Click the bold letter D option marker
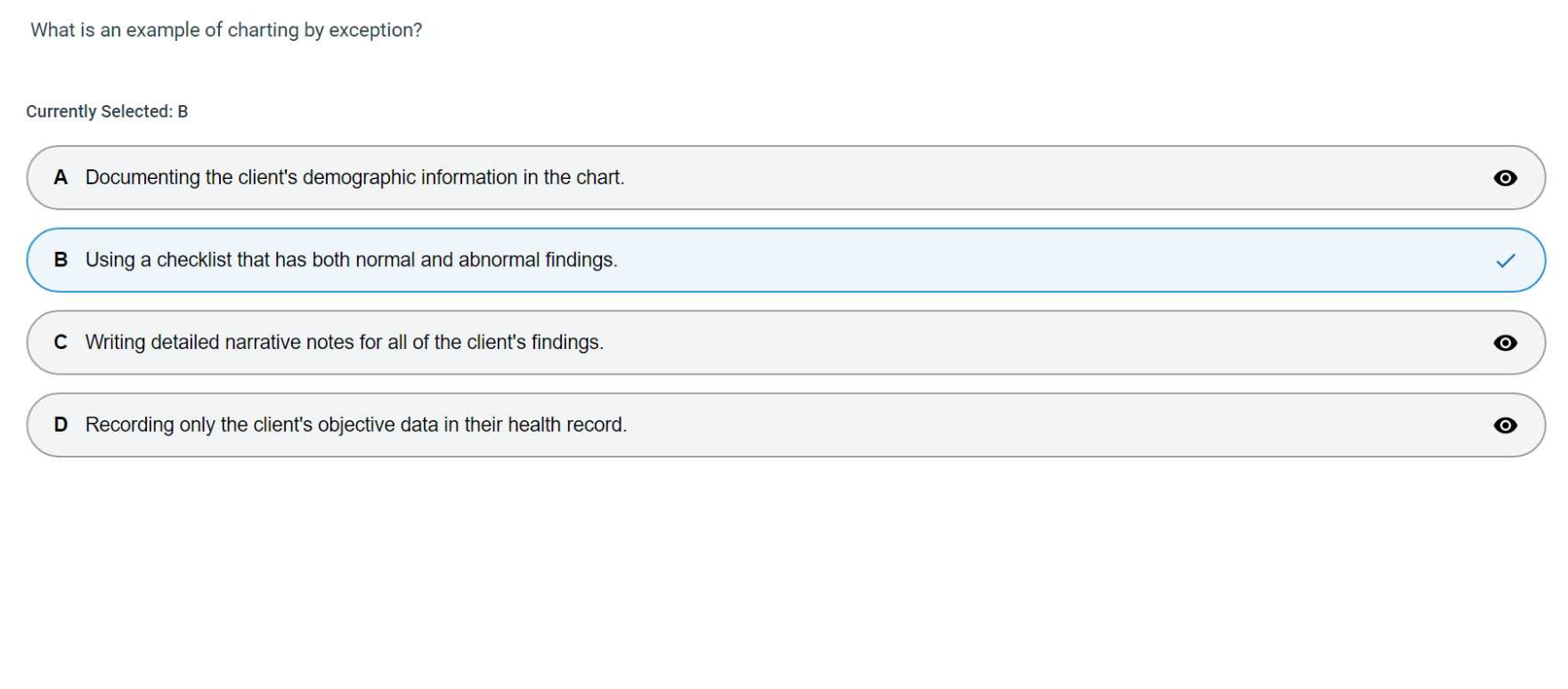 pyautogui.click(x=61, y=425)
